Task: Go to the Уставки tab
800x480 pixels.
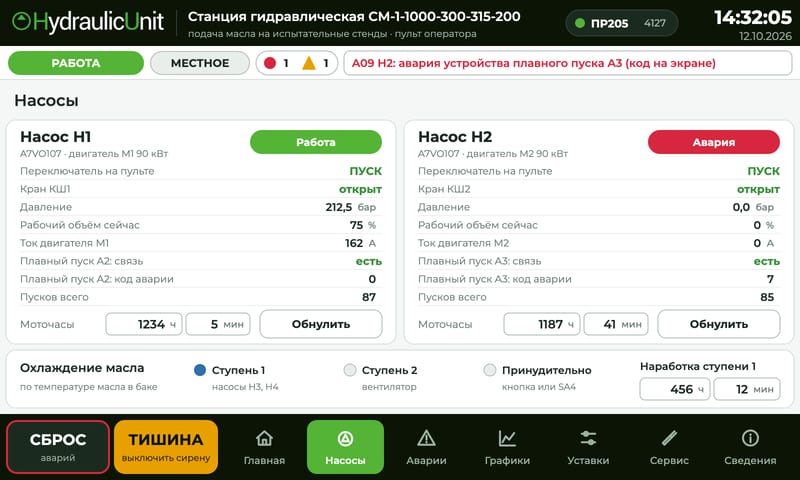Action: (588, 447)
